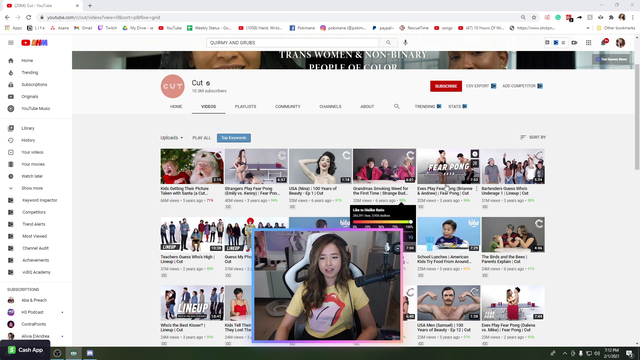Subscribe to the Cut channel

coord(446,86)
